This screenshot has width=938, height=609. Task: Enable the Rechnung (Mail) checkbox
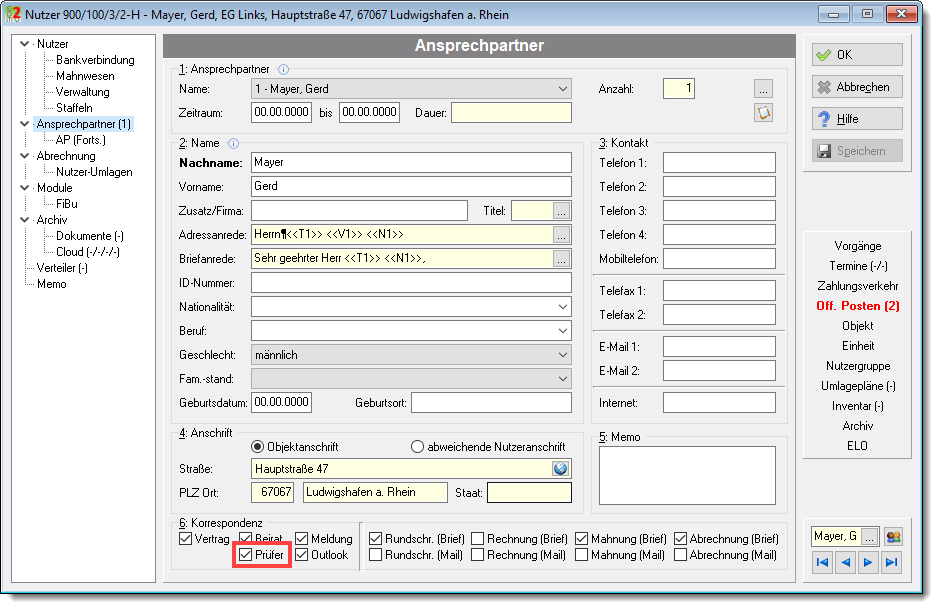tap(477, 555)
